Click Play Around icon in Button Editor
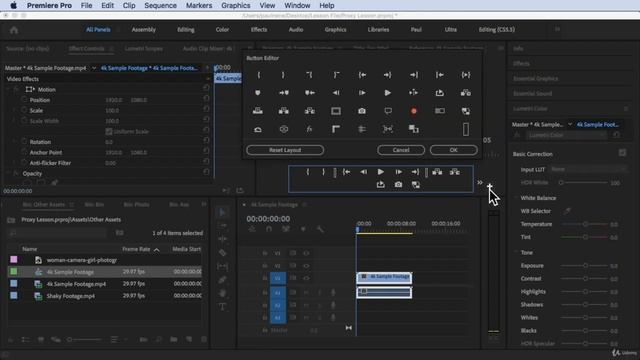This screenshot has height=360, width=640. (413, 93)
